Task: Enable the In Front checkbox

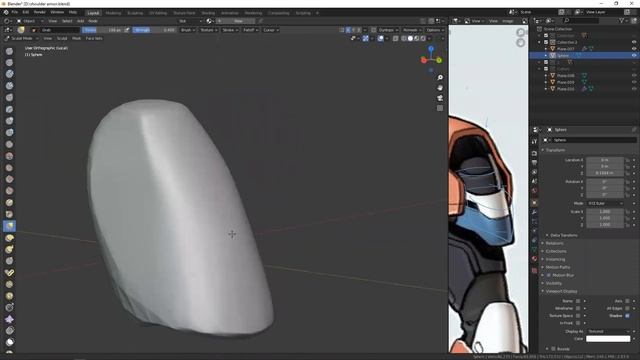Action: [578, 323]
